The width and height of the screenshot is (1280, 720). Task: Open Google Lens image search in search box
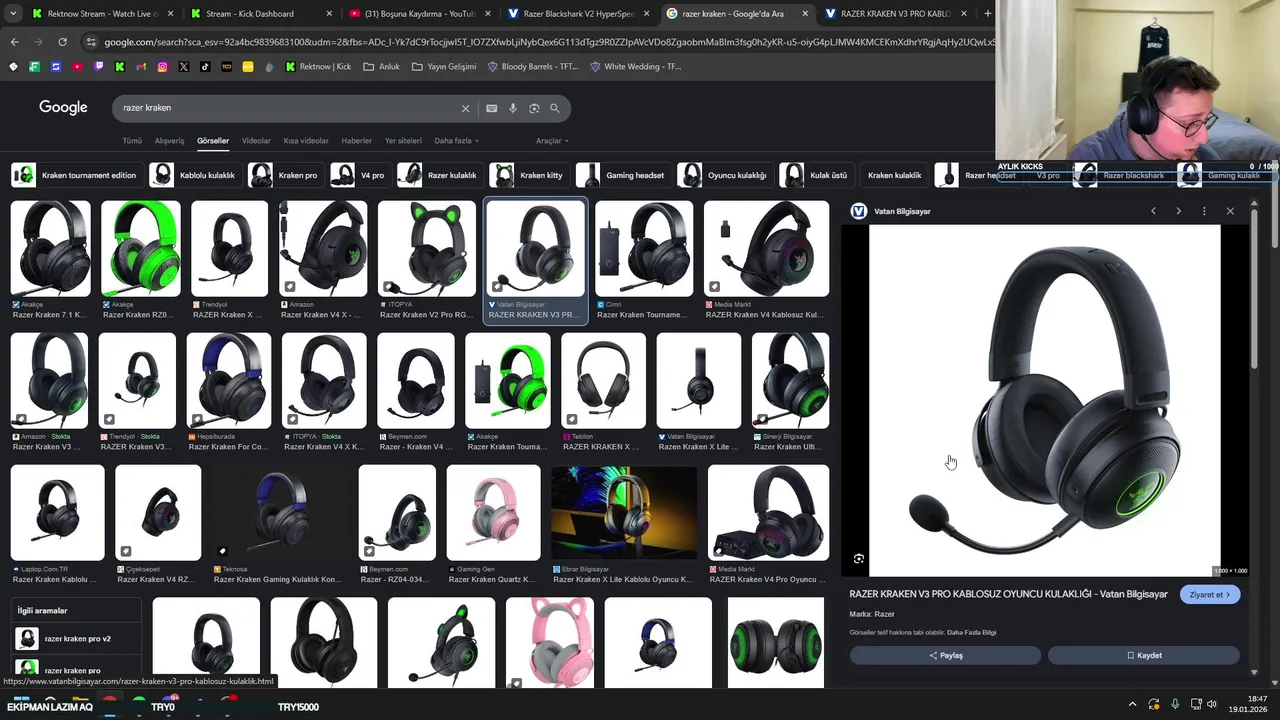tap(534, 108)
